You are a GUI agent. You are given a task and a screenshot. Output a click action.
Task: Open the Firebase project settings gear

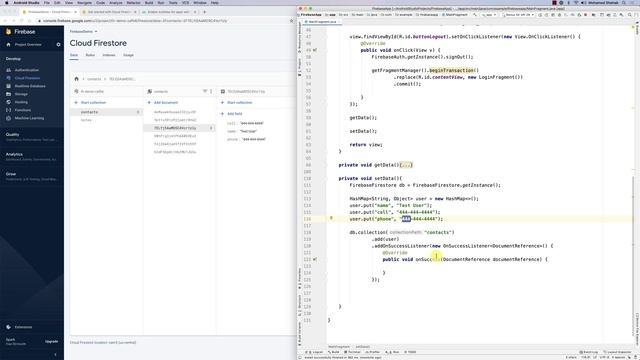pos(58,44)
